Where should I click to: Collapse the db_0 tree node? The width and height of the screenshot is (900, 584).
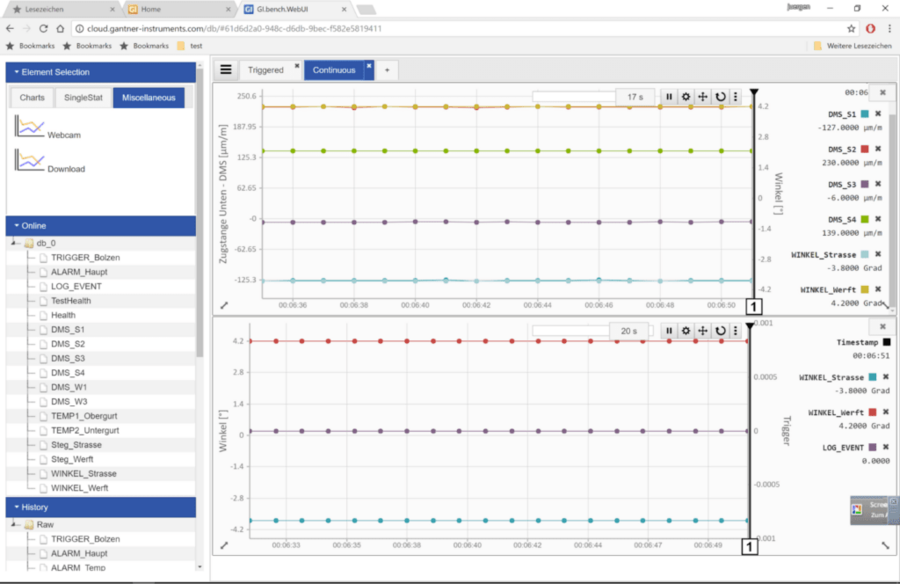coord(14,243)
